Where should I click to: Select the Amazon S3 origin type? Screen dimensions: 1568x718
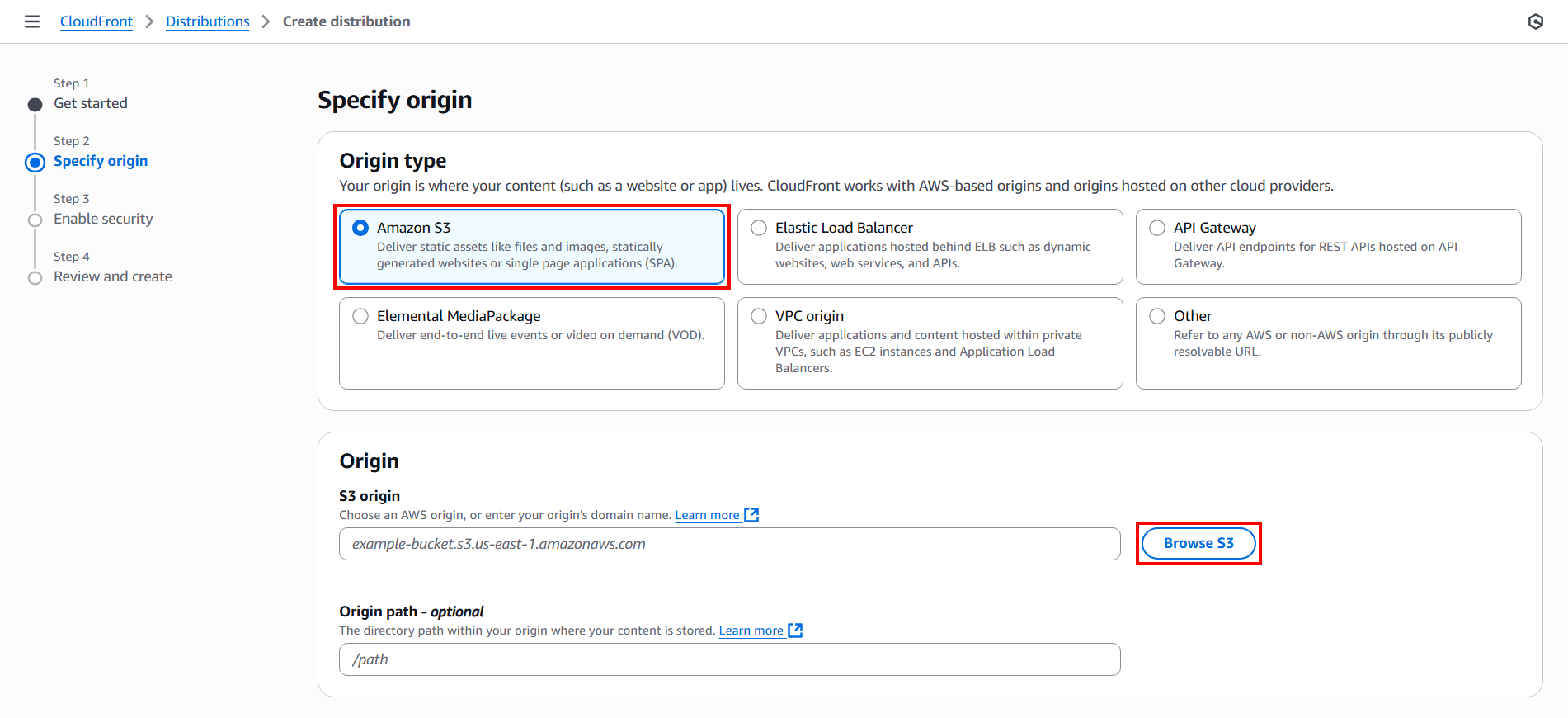[x=360, y=228]
